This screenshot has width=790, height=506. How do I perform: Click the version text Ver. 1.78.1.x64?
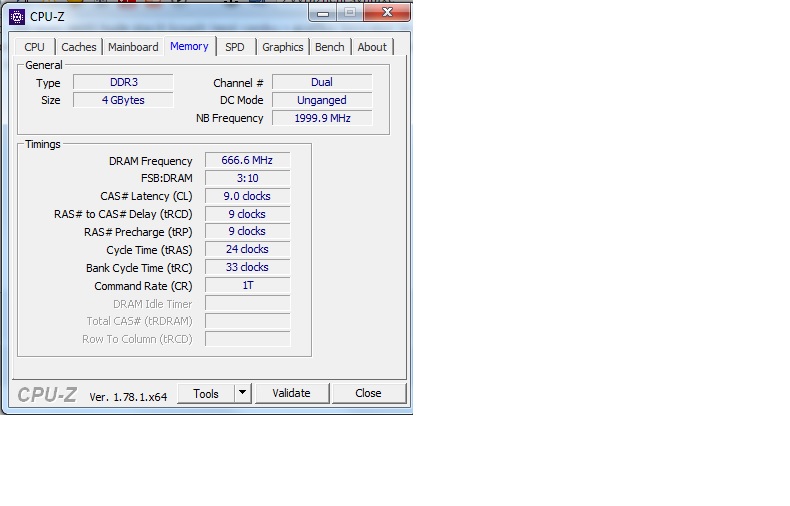pos(128,397)
